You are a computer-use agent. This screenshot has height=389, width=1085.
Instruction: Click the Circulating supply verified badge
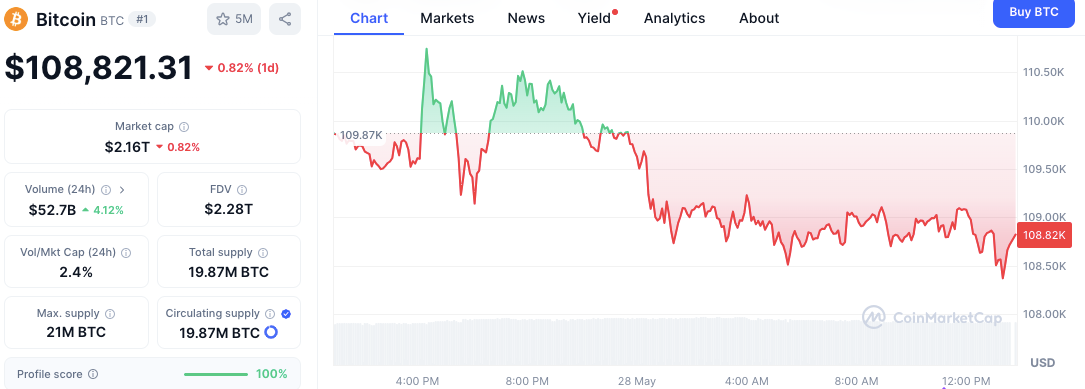(286, 314)
